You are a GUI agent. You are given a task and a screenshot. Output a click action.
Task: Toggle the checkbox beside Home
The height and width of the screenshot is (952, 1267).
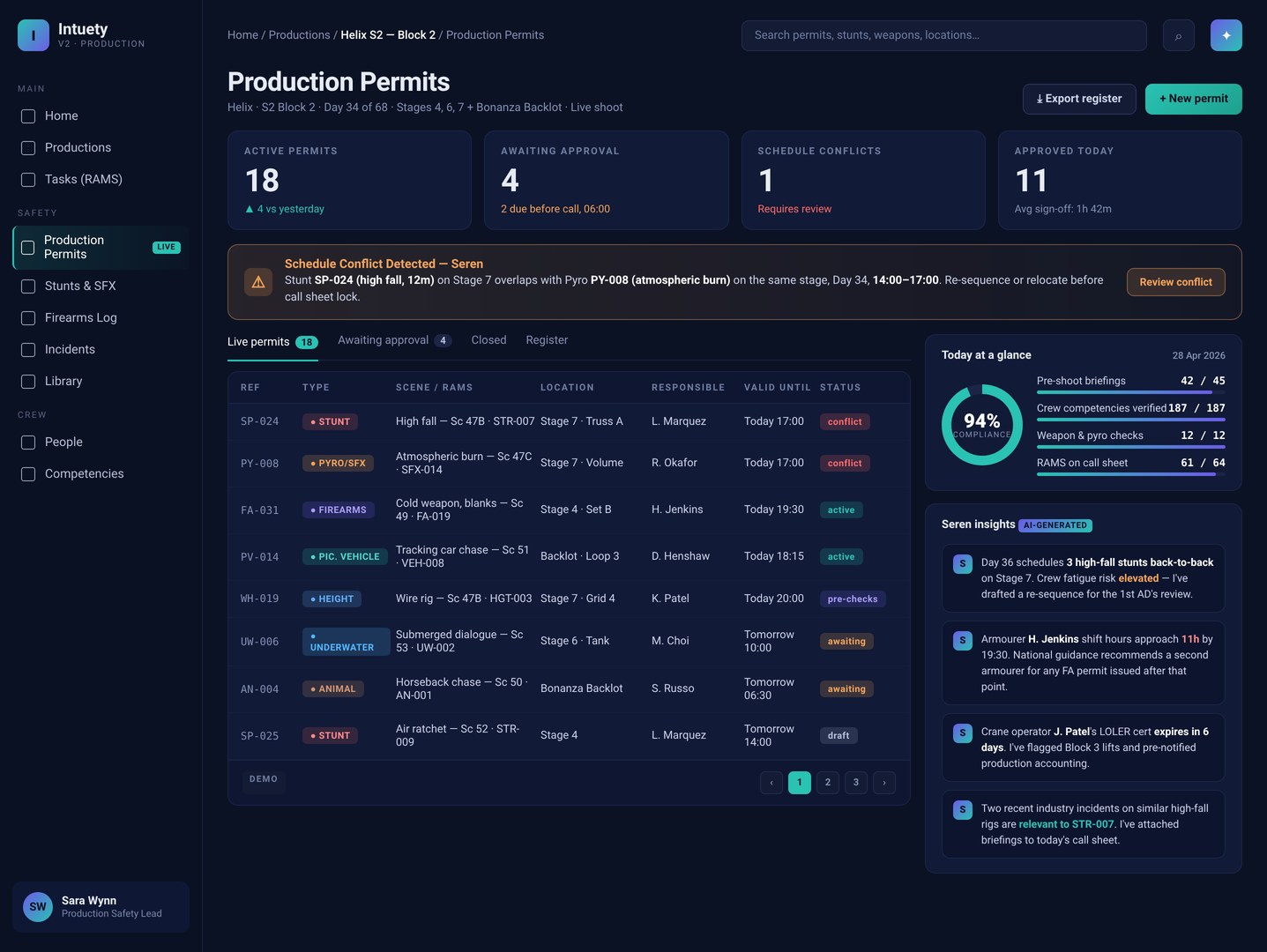coord(27,115)
